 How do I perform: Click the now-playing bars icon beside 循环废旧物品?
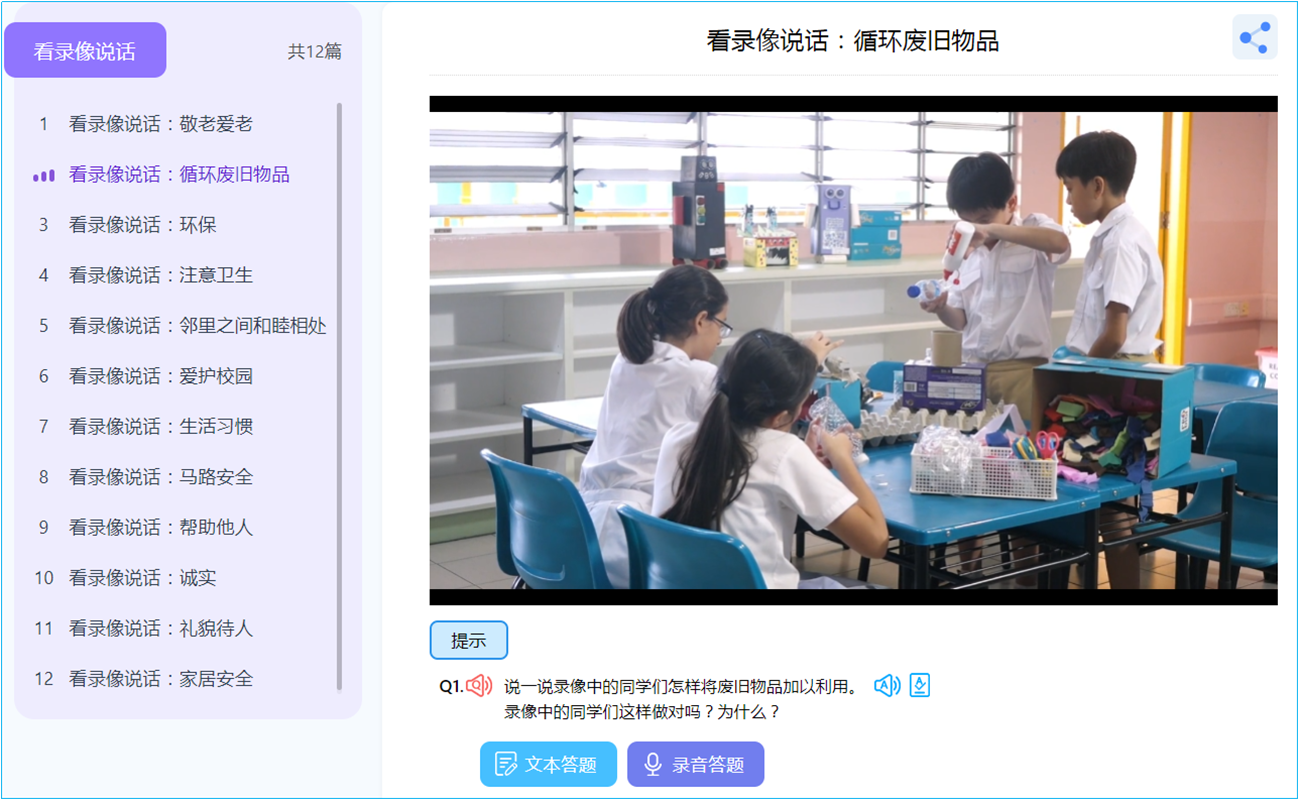coord(43,175)
